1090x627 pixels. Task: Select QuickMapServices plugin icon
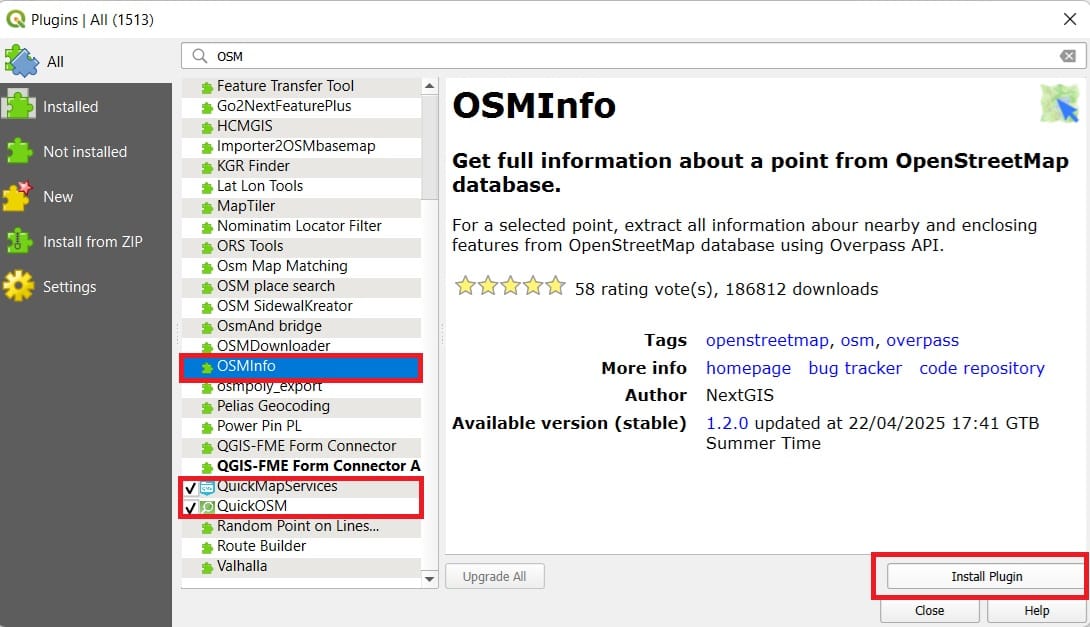click(x=206, y=487)
